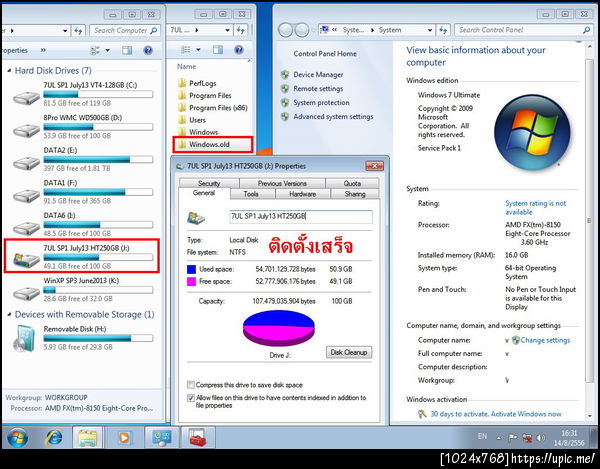
Task: Click the volume speaker tray icon
Action: (541, 438)
